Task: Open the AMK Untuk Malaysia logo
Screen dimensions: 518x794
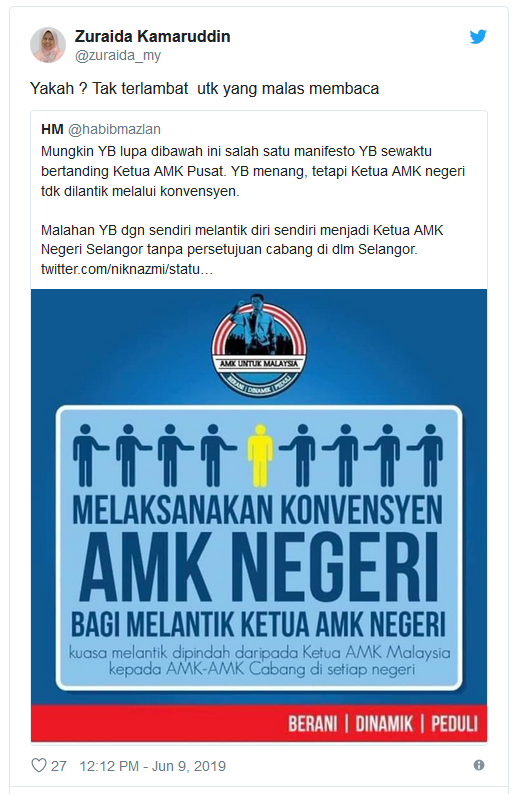Action: [259, 344]
